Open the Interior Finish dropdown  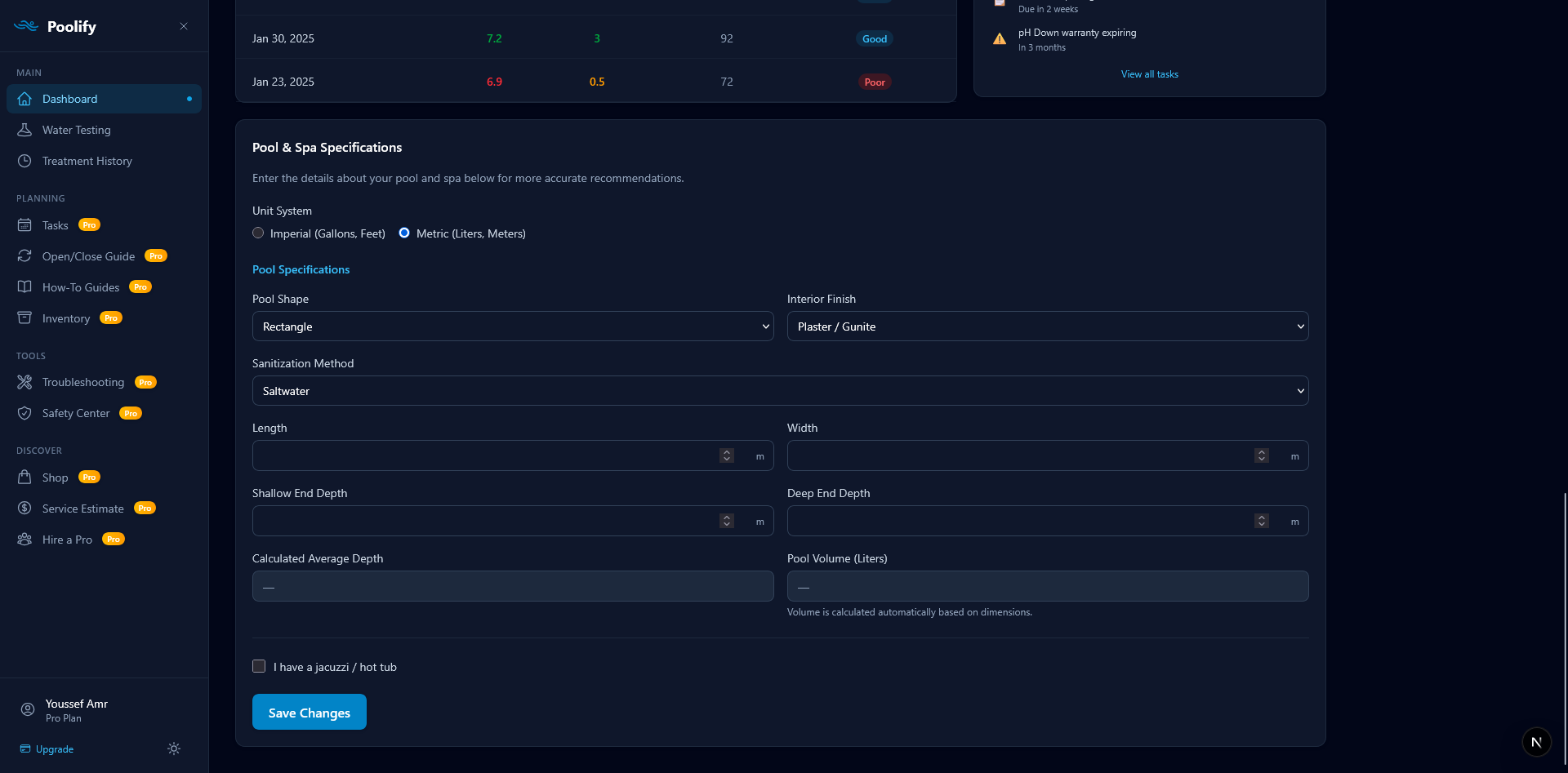pos(1047,326)
